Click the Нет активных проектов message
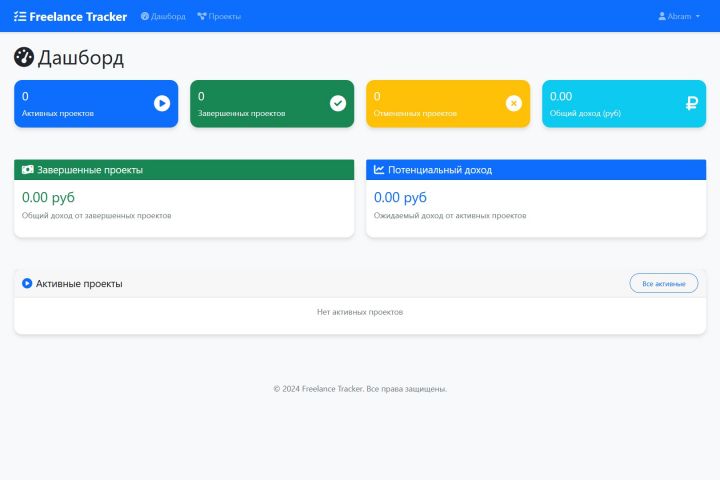Screen dimensions: 720x480 coord(360,312)
